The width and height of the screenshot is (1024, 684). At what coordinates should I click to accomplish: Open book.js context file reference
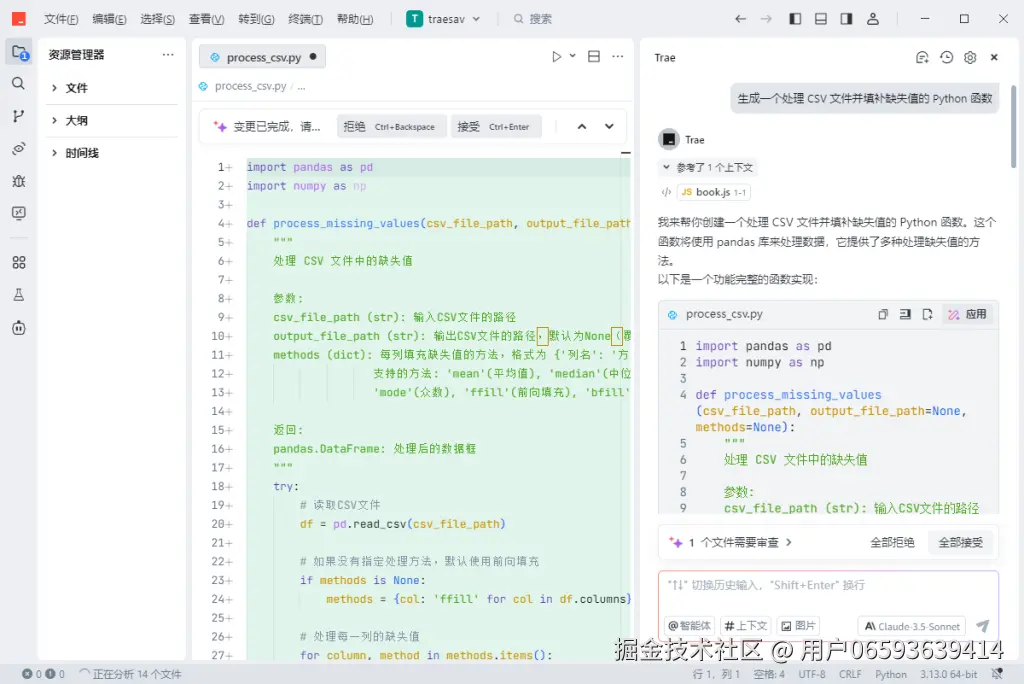(713, 192)
